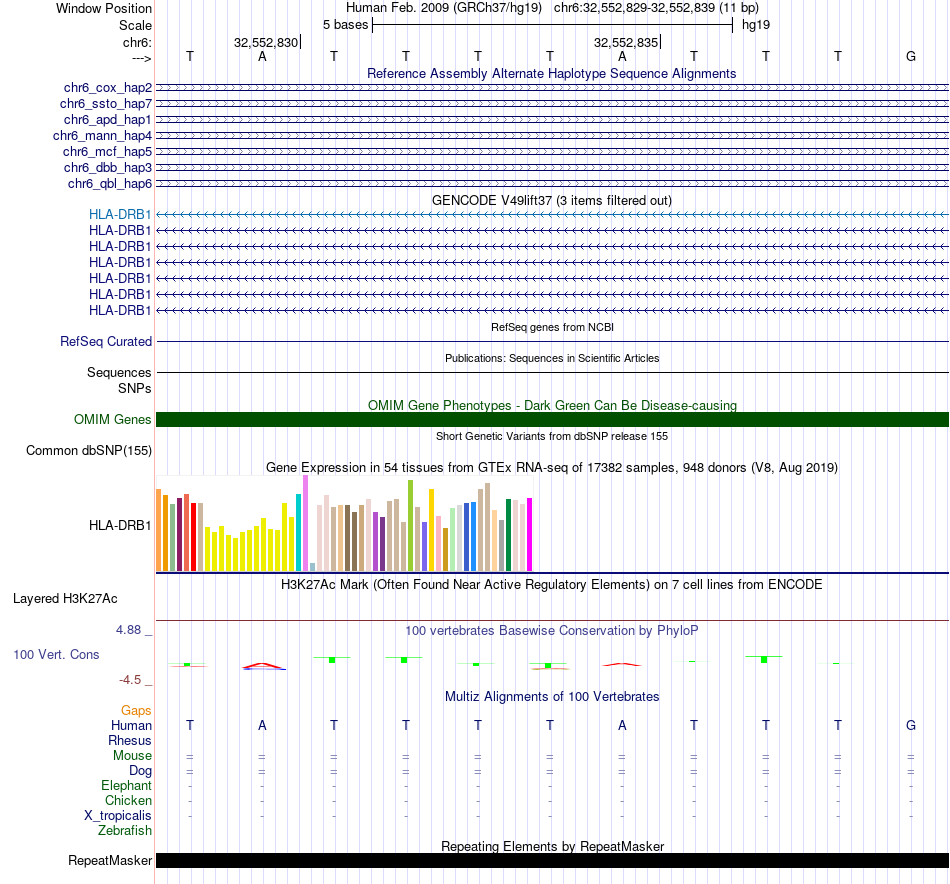Click the Window Position label
Image resolution: width=950 pixels, height=884 pixels.
click(104, 8)
